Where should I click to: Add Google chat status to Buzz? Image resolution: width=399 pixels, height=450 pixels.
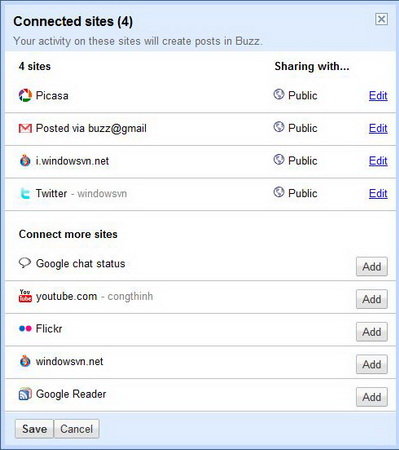pyautogui.click(x=372, y=266)
